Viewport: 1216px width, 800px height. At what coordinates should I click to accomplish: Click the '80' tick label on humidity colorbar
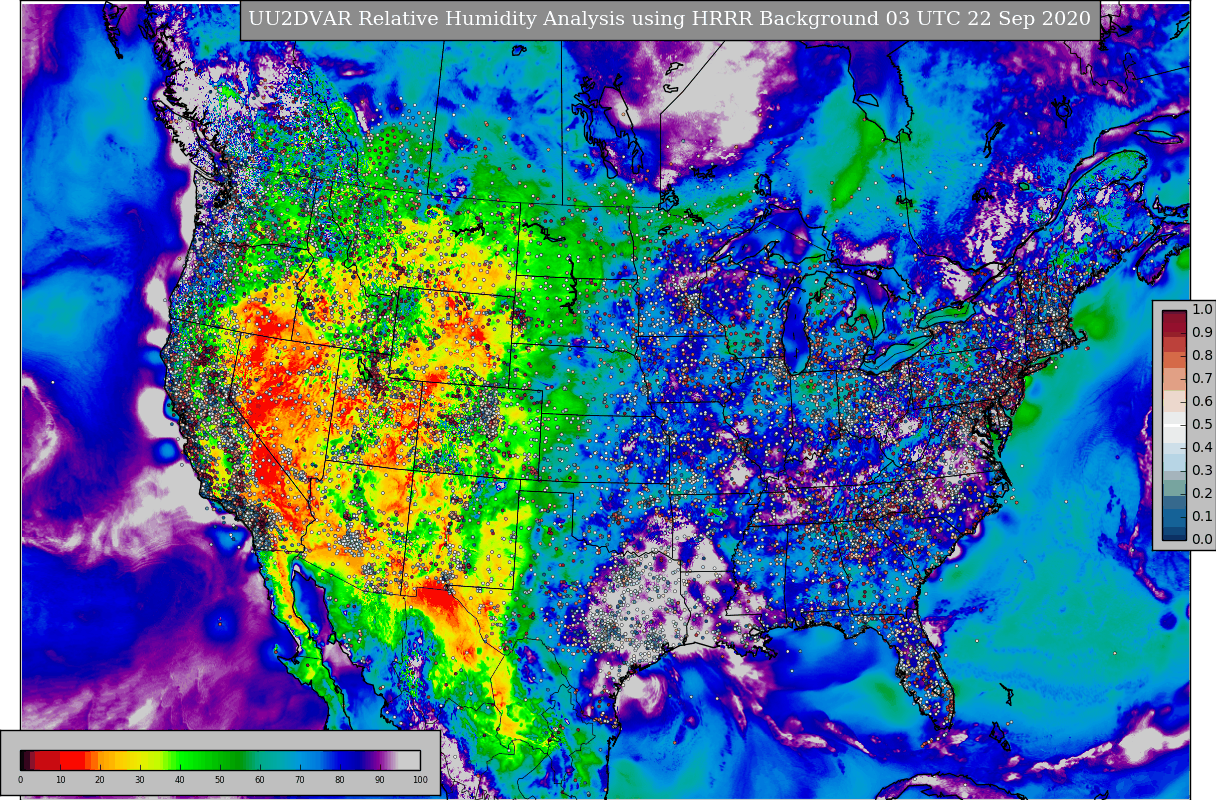coord(340,780)
